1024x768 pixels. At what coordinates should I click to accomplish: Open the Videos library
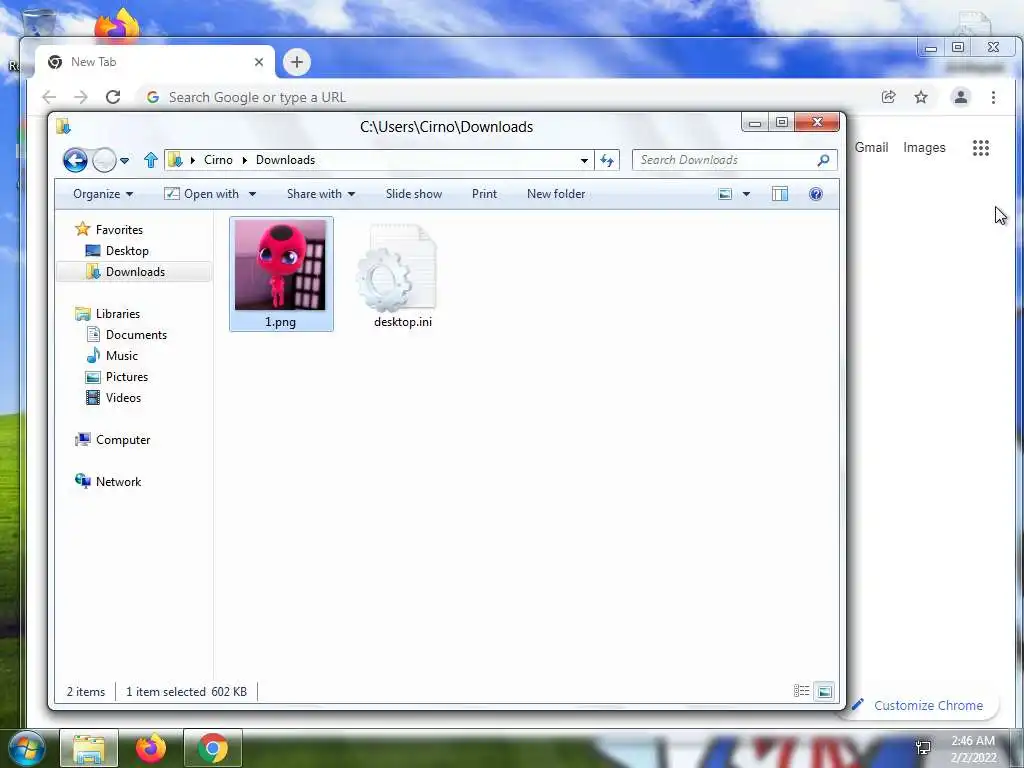114,398
